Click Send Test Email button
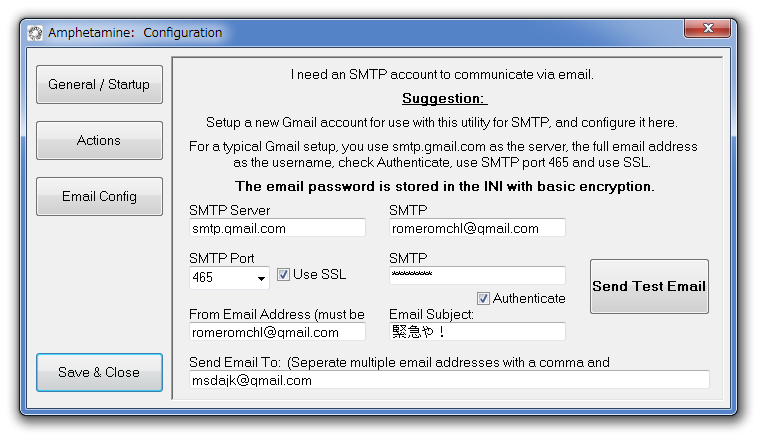 tap(649, 286)
